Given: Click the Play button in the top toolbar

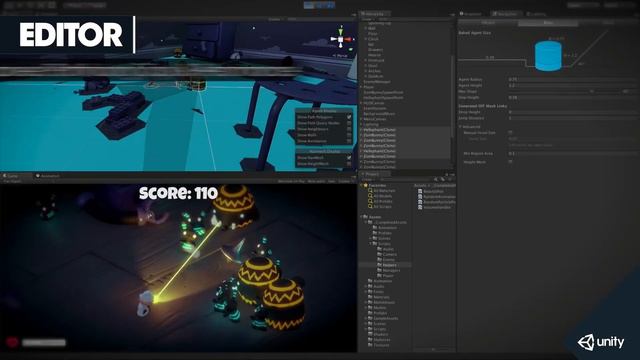Looking at the screenshot, I should (309, 5).
